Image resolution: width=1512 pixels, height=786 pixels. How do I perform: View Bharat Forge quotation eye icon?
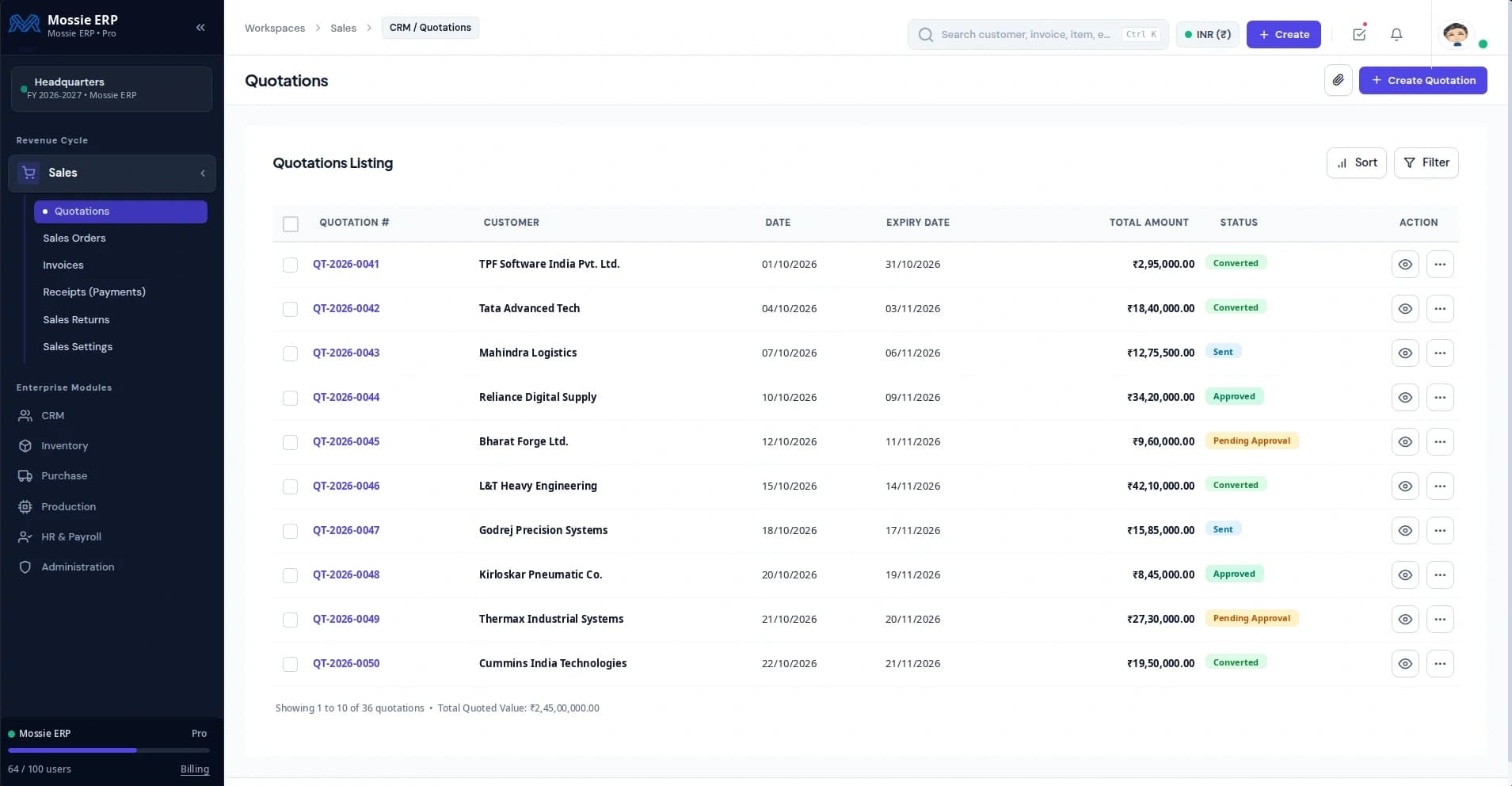(x=1405, y=441)
